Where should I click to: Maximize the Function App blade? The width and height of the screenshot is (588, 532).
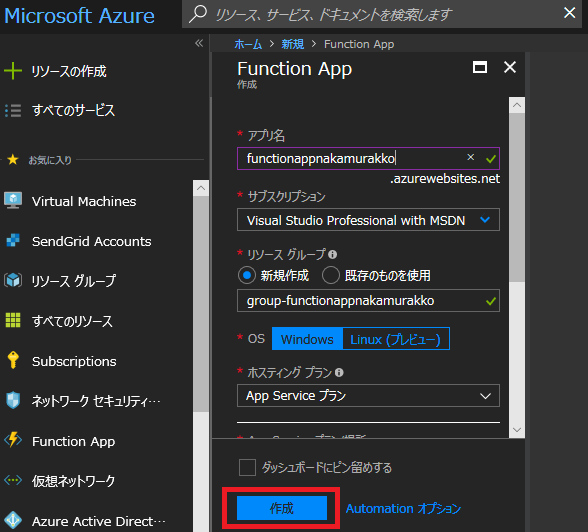coord(480,67)
